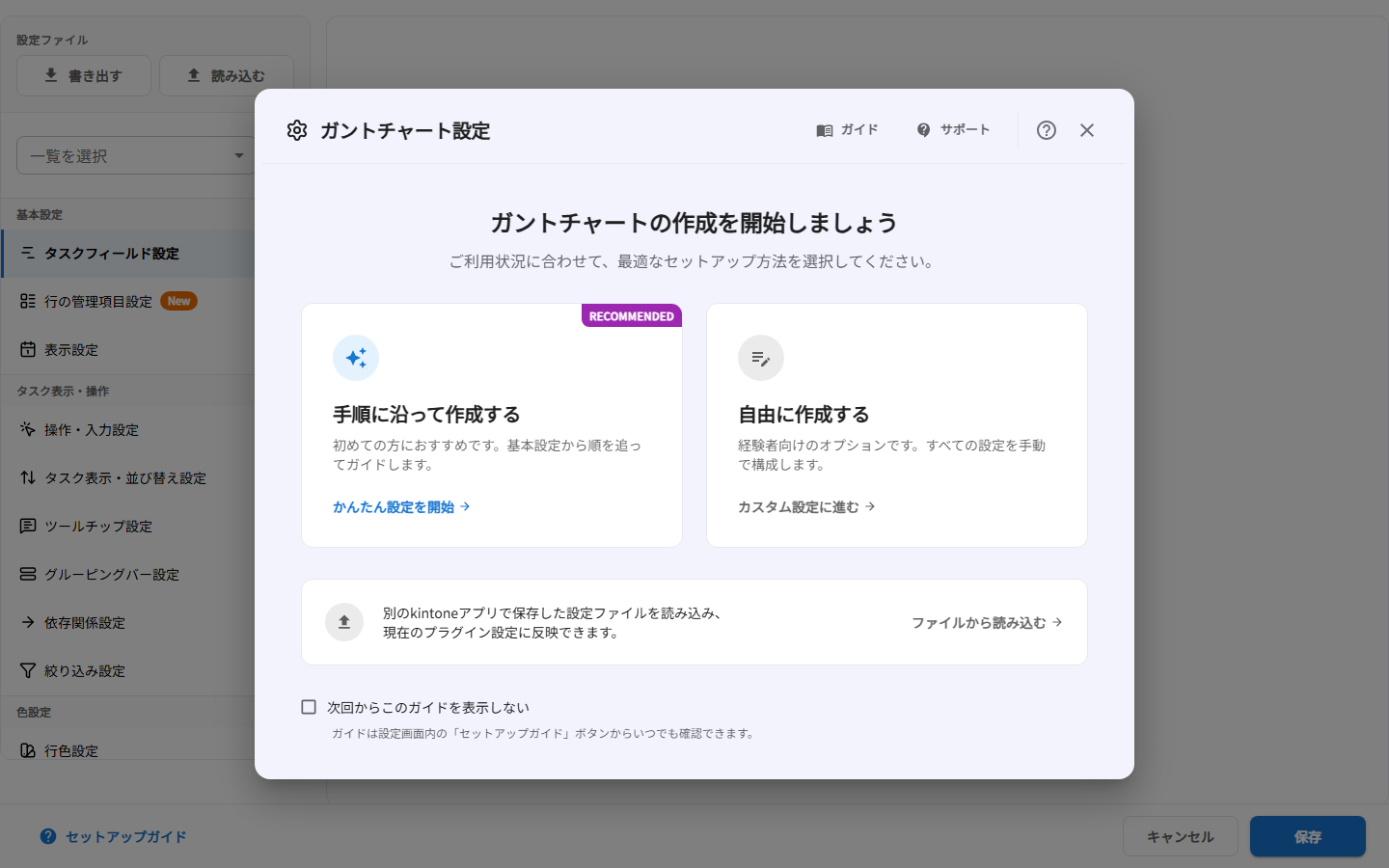Open グルーピングバー設定 in the sidebar
This screenshot has height=868, width=1389.
click(128, 575)
